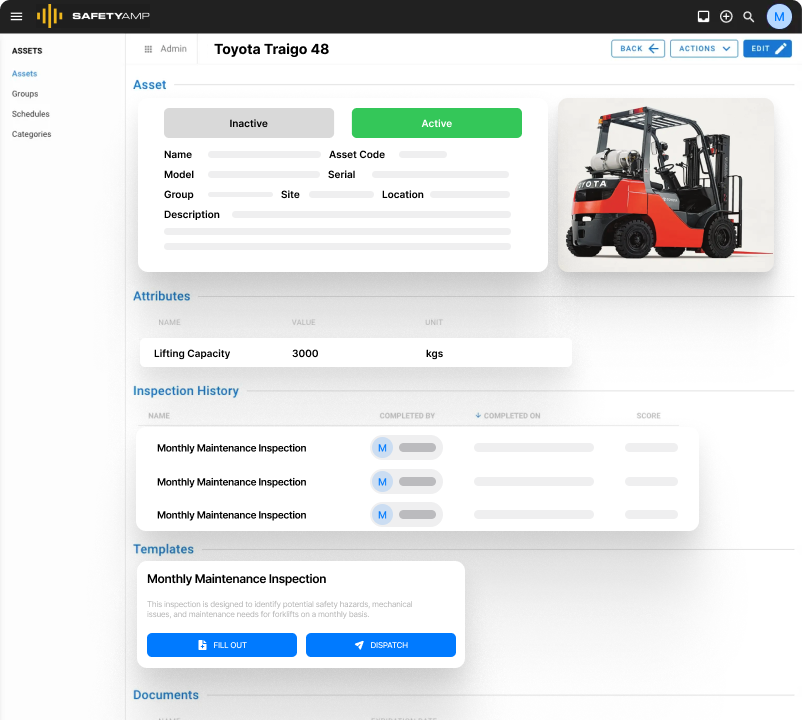Click the Lifting Capacity attribute row
The width and height of the screenshot is (802, 720).
(x=355, y=353)
